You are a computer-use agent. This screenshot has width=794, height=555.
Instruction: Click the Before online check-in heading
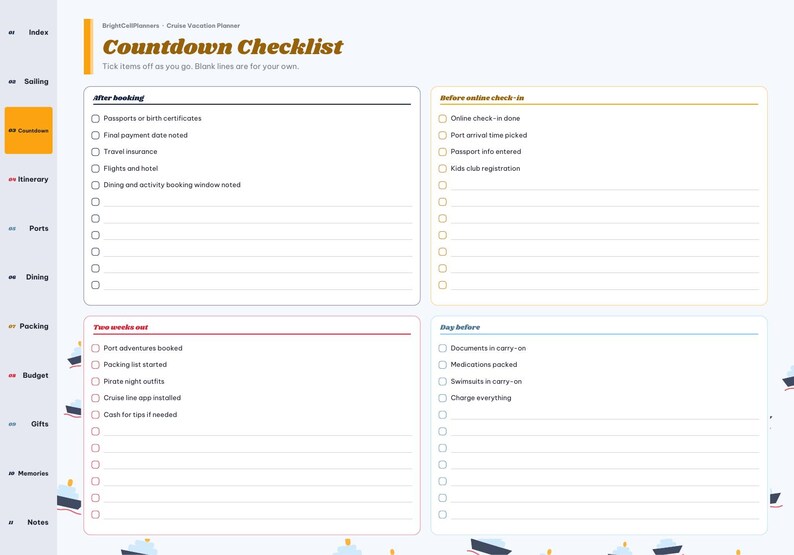point(482,98)
